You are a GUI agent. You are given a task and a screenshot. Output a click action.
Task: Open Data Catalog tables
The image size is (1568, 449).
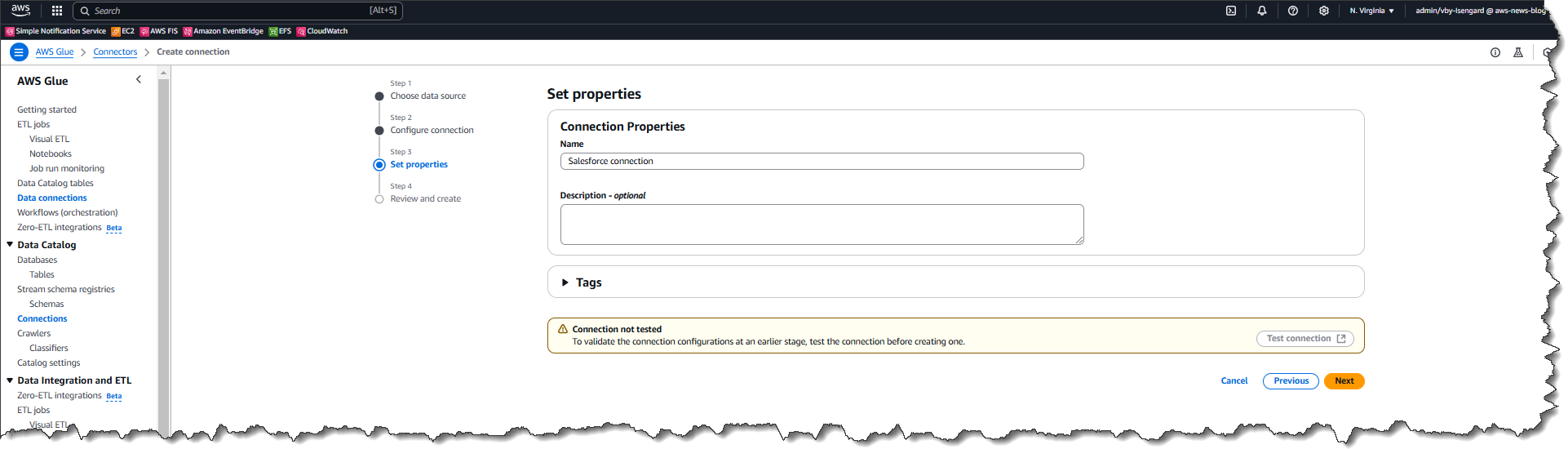pyautogui.click(x=55, y=183)
